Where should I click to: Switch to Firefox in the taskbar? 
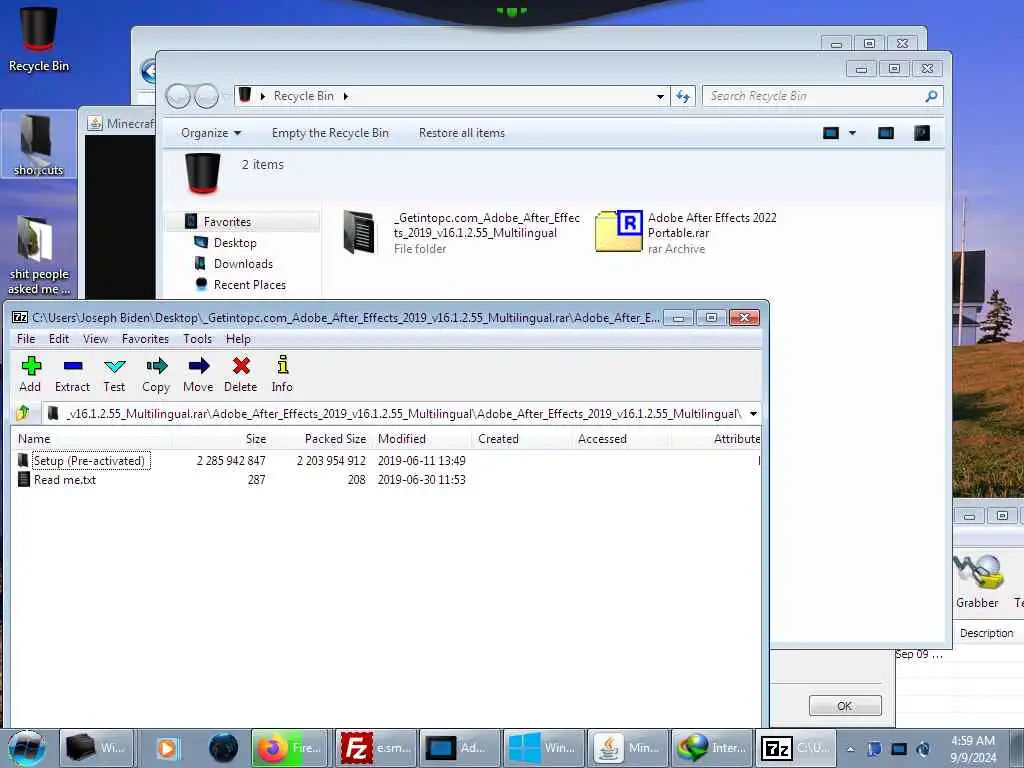point(289,748)
